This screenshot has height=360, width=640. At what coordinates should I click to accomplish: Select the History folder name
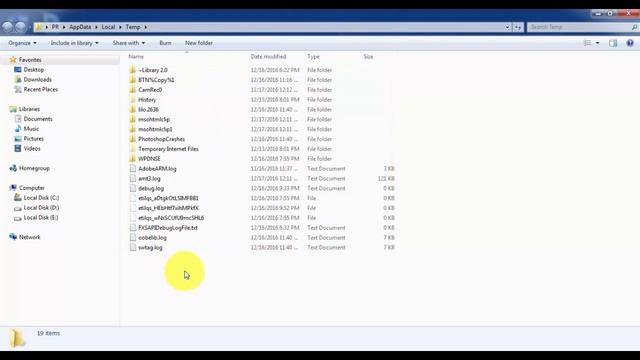click(147, 100)
